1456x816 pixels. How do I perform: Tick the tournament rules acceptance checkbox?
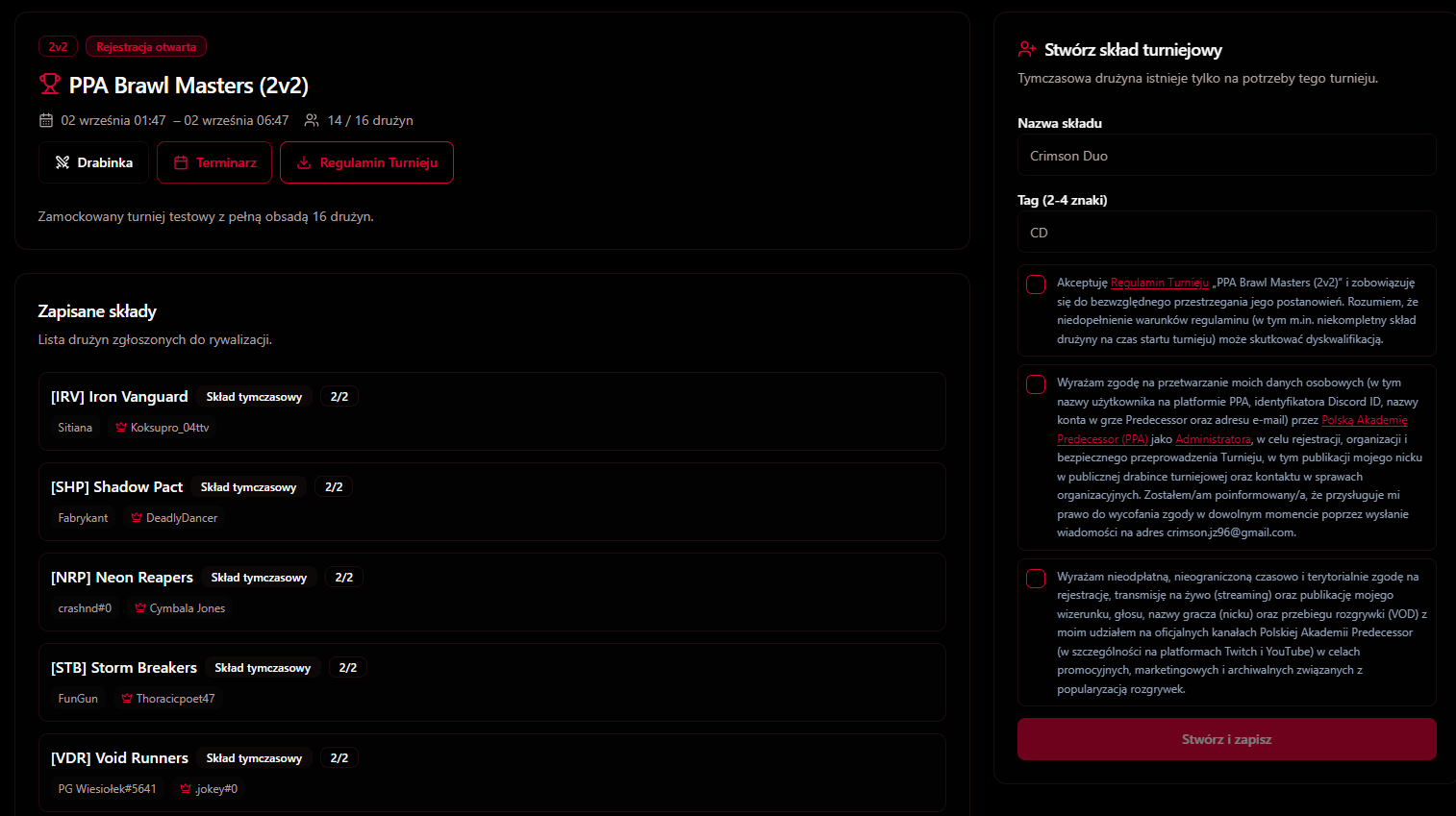[x=1036, y=284]
